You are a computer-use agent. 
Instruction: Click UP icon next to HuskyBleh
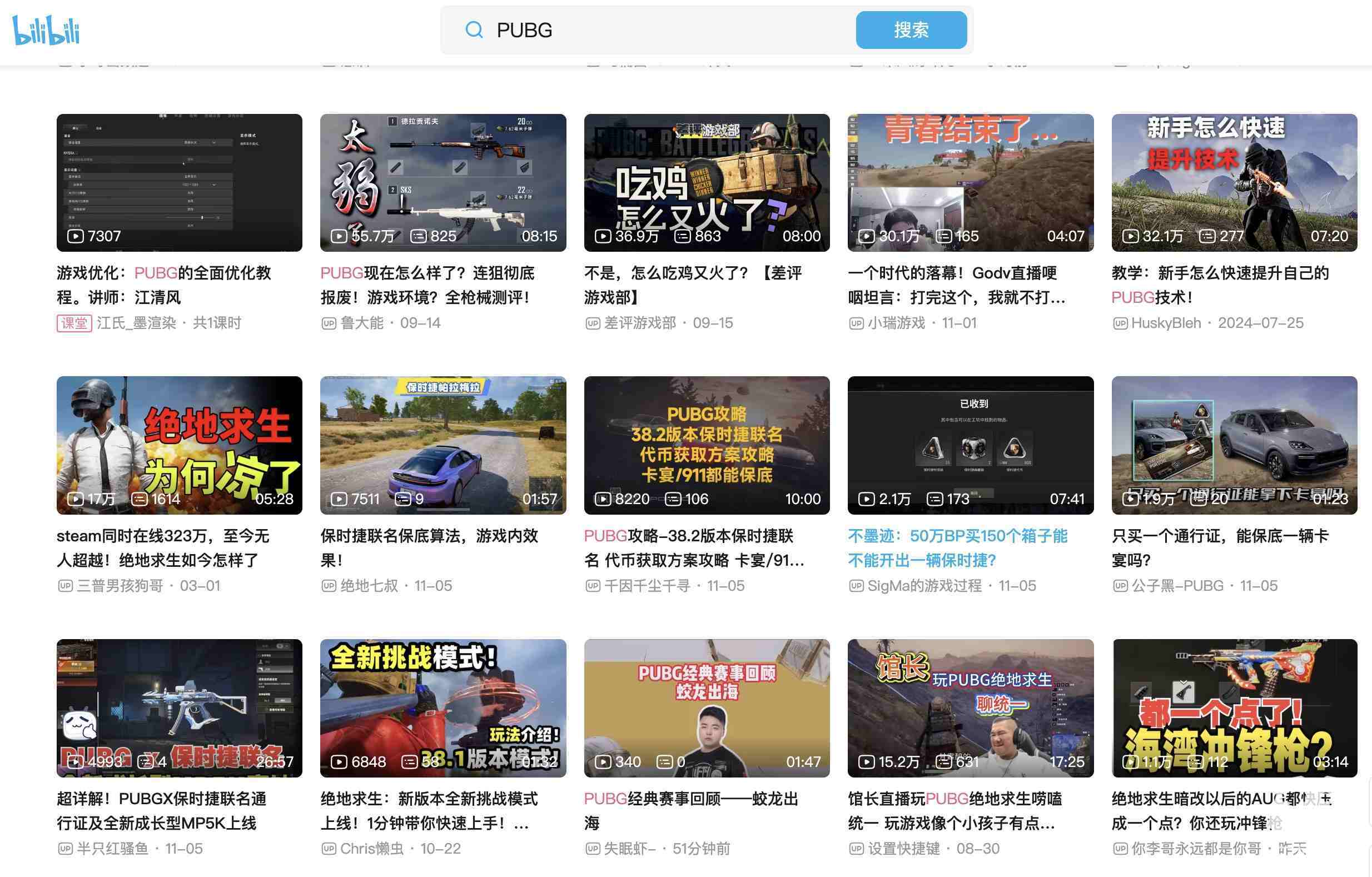[1120, 323]
